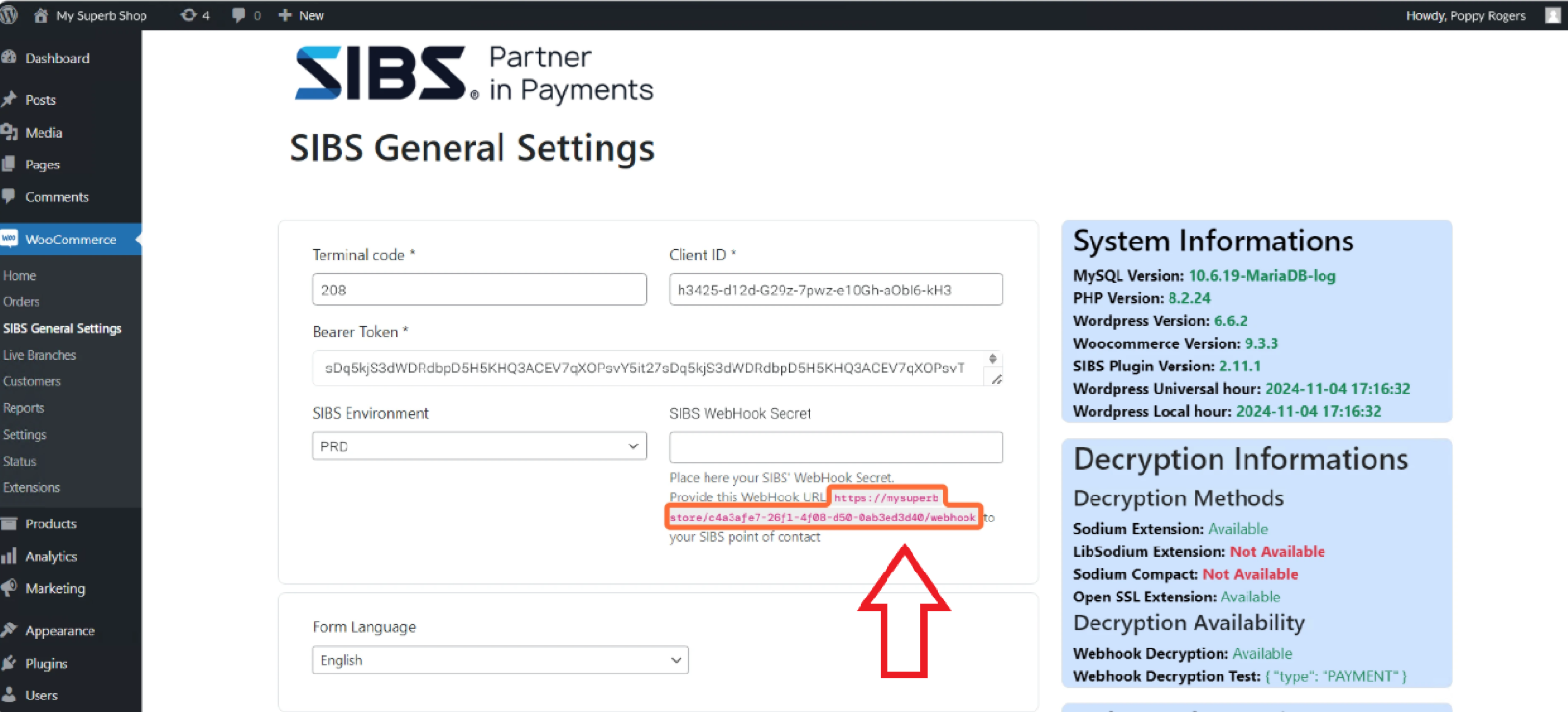Focus the Terminal code input field
1568x712 pixels.
tap(478, 290)
